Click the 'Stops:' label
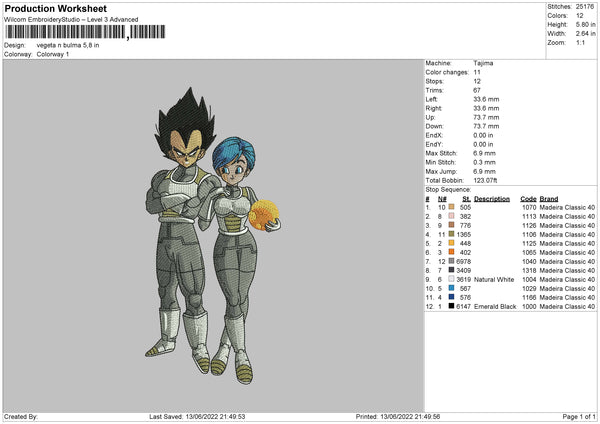This screenshot has height=424, width=600. point(435,82)
